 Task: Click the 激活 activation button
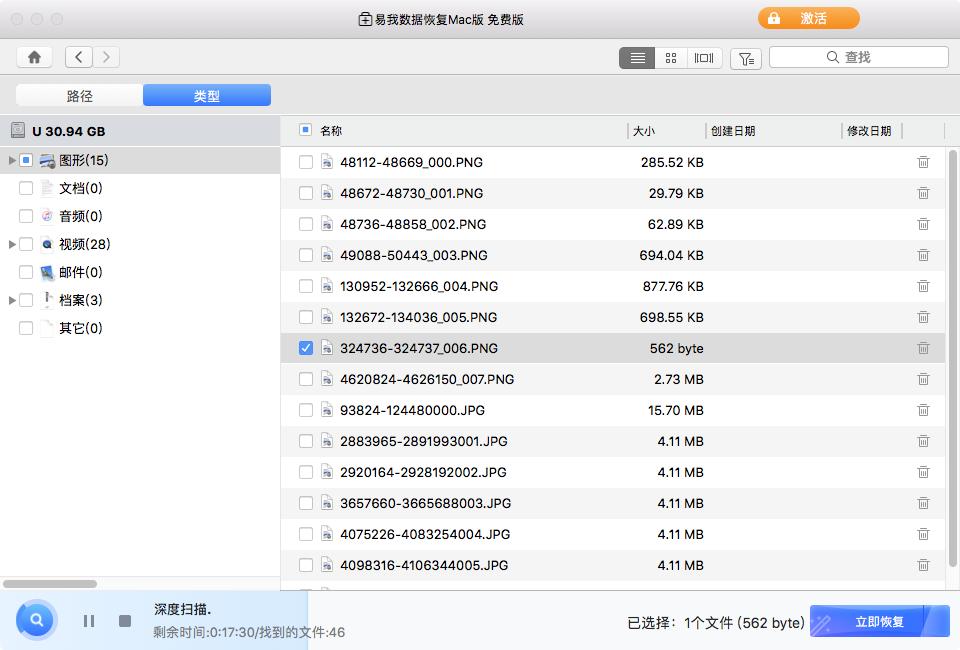tap(808, 18)
